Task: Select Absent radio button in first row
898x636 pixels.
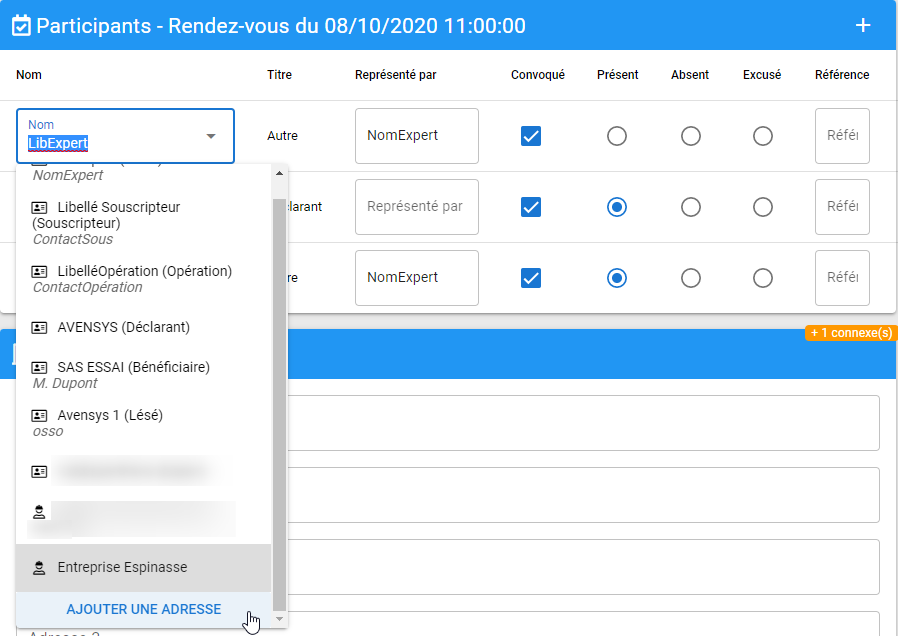Action: click(x=690, y=136)
